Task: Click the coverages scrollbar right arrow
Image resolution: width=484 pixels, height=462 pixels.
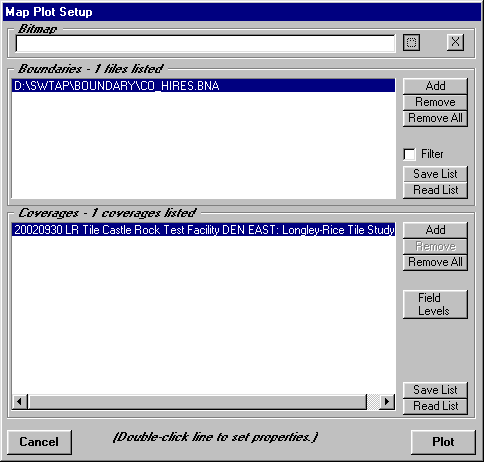Action: tap(387, 401)
